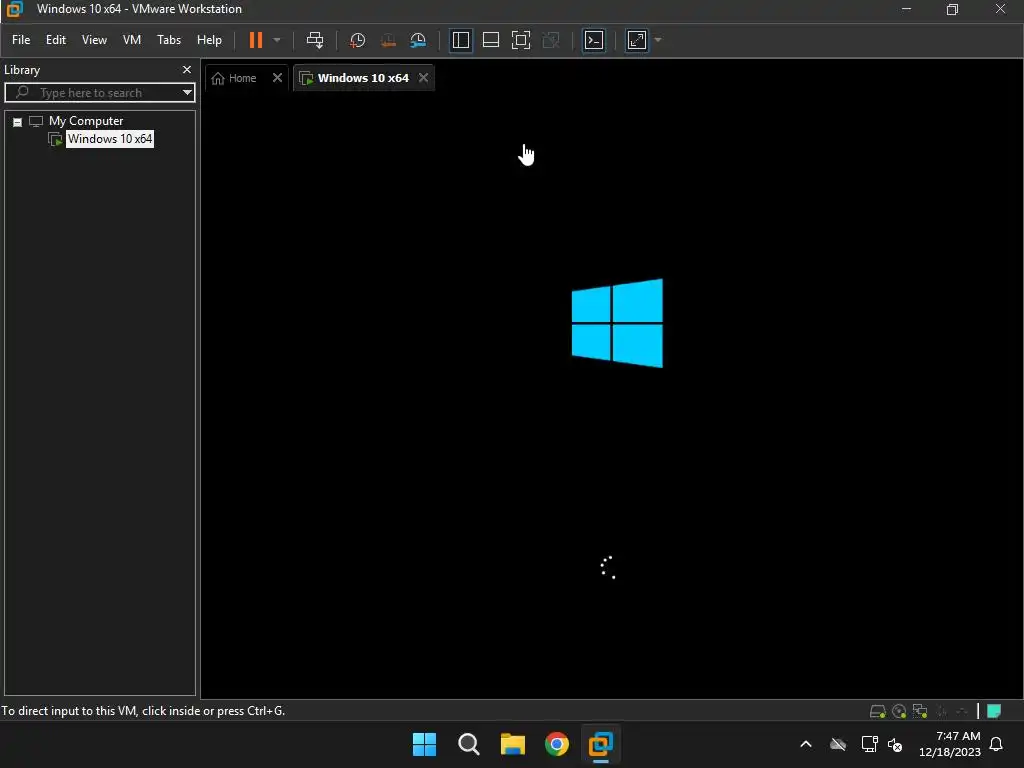Click the VMware icon in the title bar
The width and height of the screenshot is (1024, 768).
tap(14, 9)
